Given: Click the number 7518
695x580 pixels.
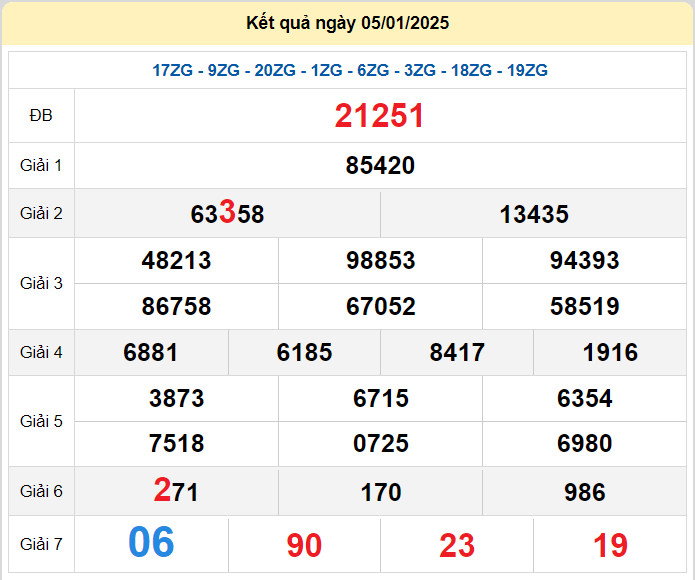Looking at the screenshot, I should (x=176, y=443).
